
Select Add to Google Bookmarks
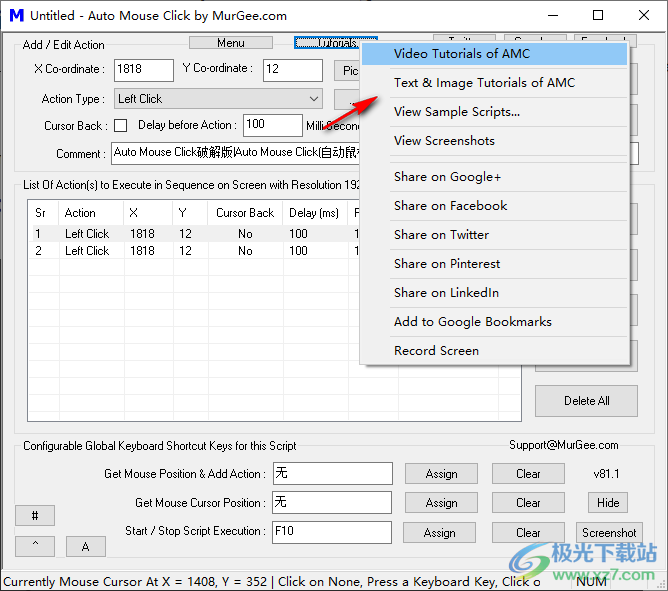pyautogui.click(x=494, y=322)
